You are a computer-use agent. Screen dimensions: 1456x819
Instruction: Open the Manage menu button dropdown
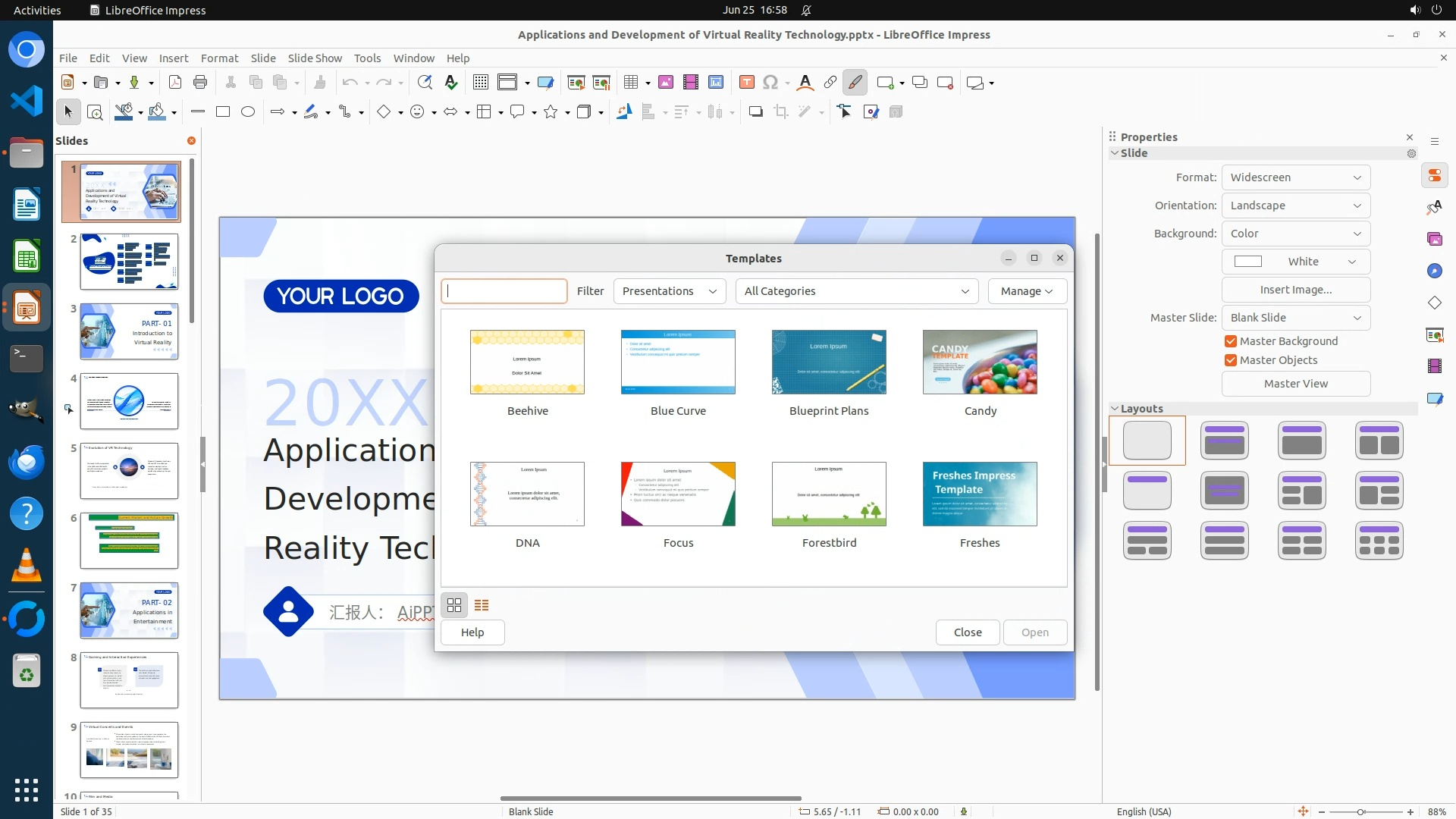(x=1027, y=291)
